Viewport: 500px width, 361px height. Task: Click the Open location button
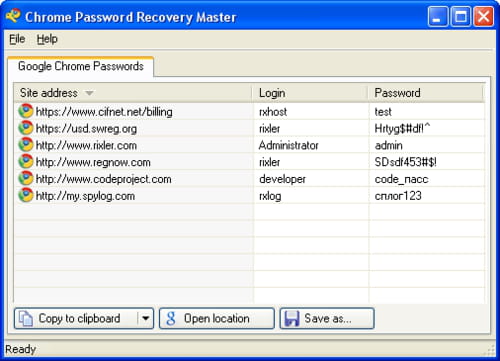coord(217,318)
